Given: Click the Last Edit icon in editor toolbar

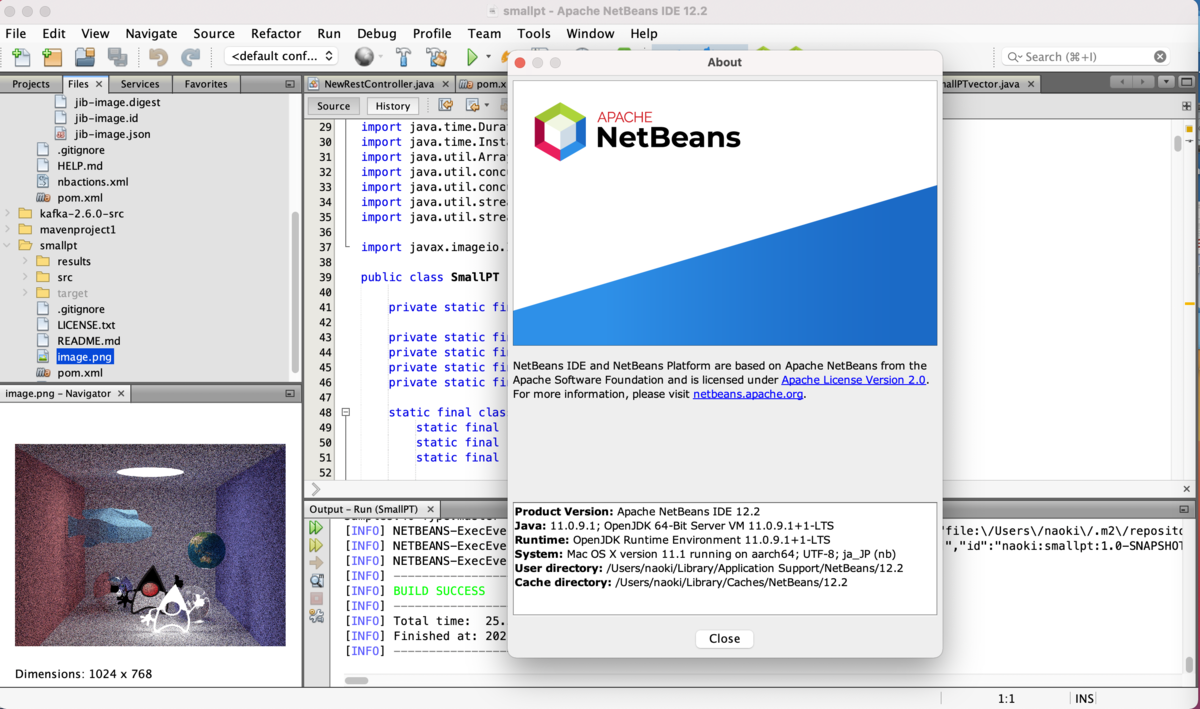Looking at the screenshot, I should (446, 105).
